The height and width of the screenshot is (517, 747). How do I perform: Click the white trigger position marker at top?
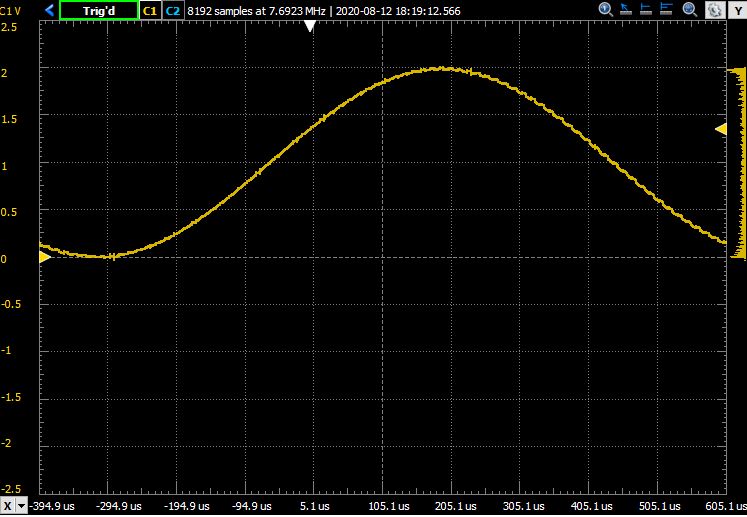click(310, 26)
